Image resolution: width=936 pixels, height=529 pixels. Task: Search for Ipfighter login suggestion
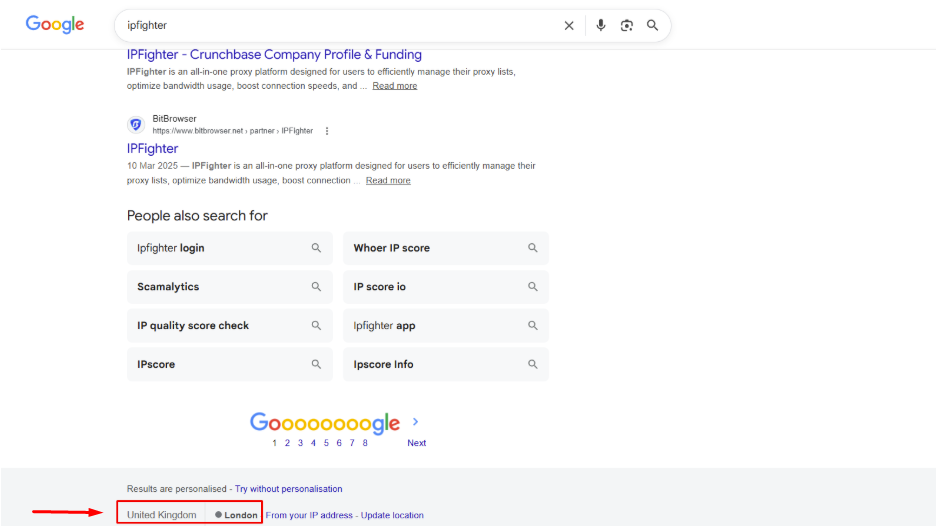[230, 248]
